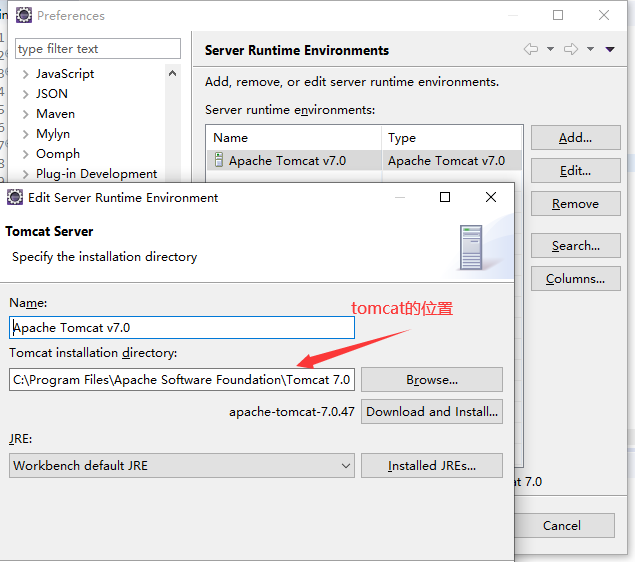Click the Name input field in edit dialog
The height and width of the screenshot is (562, 635).
click(x=182, y=328)
